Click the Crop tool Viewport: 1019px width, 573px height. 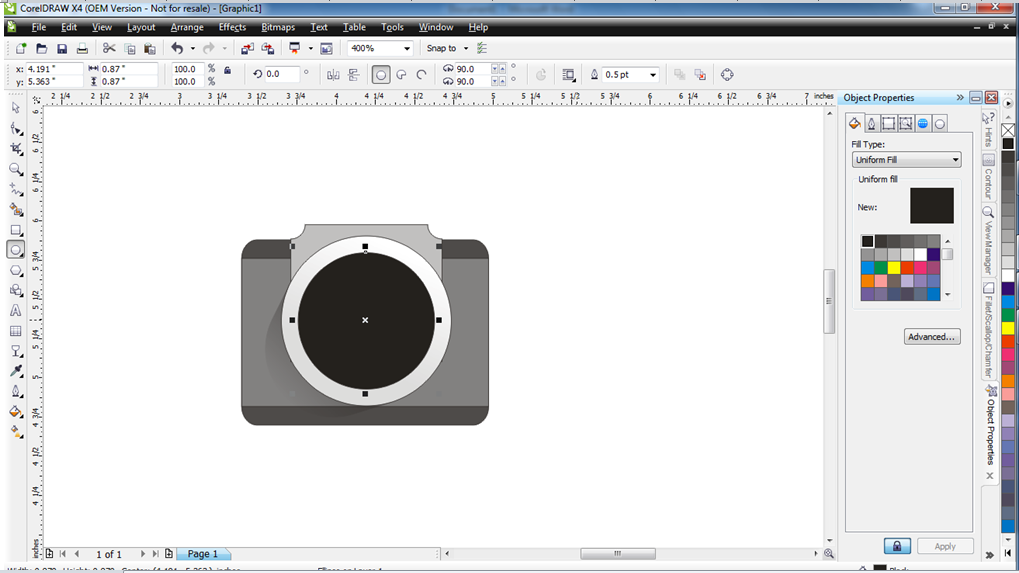16,149
